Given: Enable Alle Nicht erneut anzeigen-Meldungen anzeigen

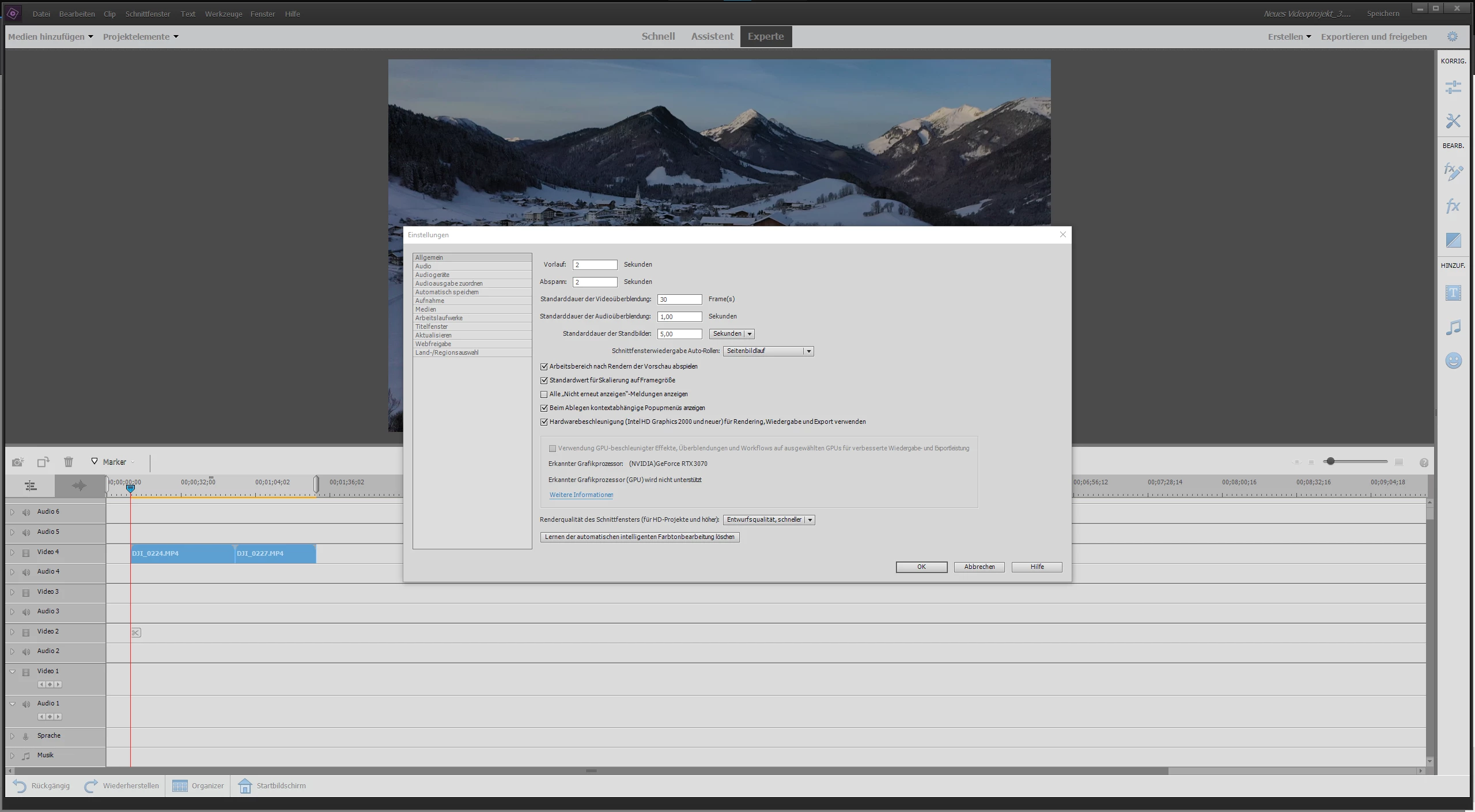Looking at the screenshot, I should 544,394.
